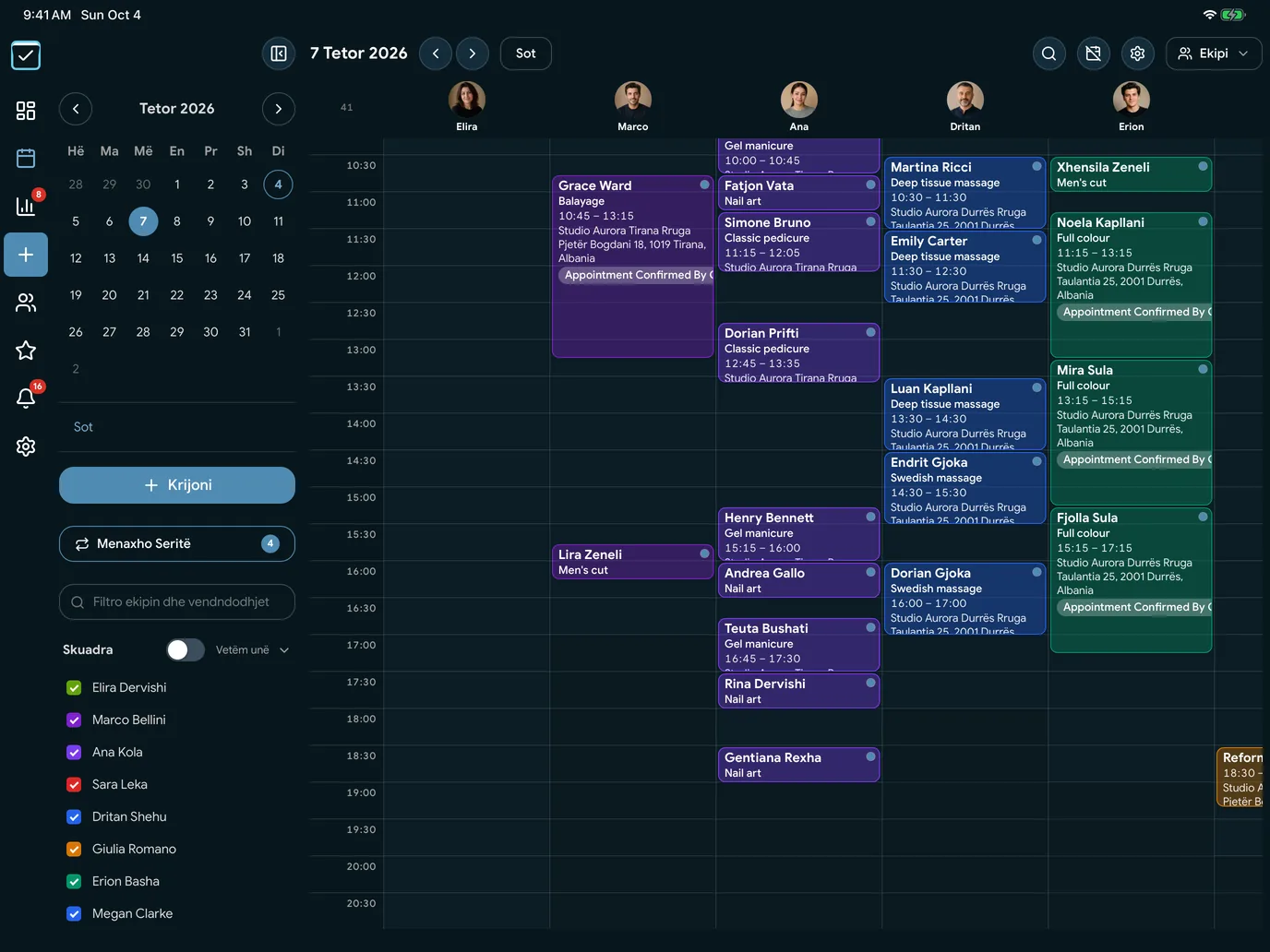Uncheck Sara Leka checkbox

click(74, 785)
